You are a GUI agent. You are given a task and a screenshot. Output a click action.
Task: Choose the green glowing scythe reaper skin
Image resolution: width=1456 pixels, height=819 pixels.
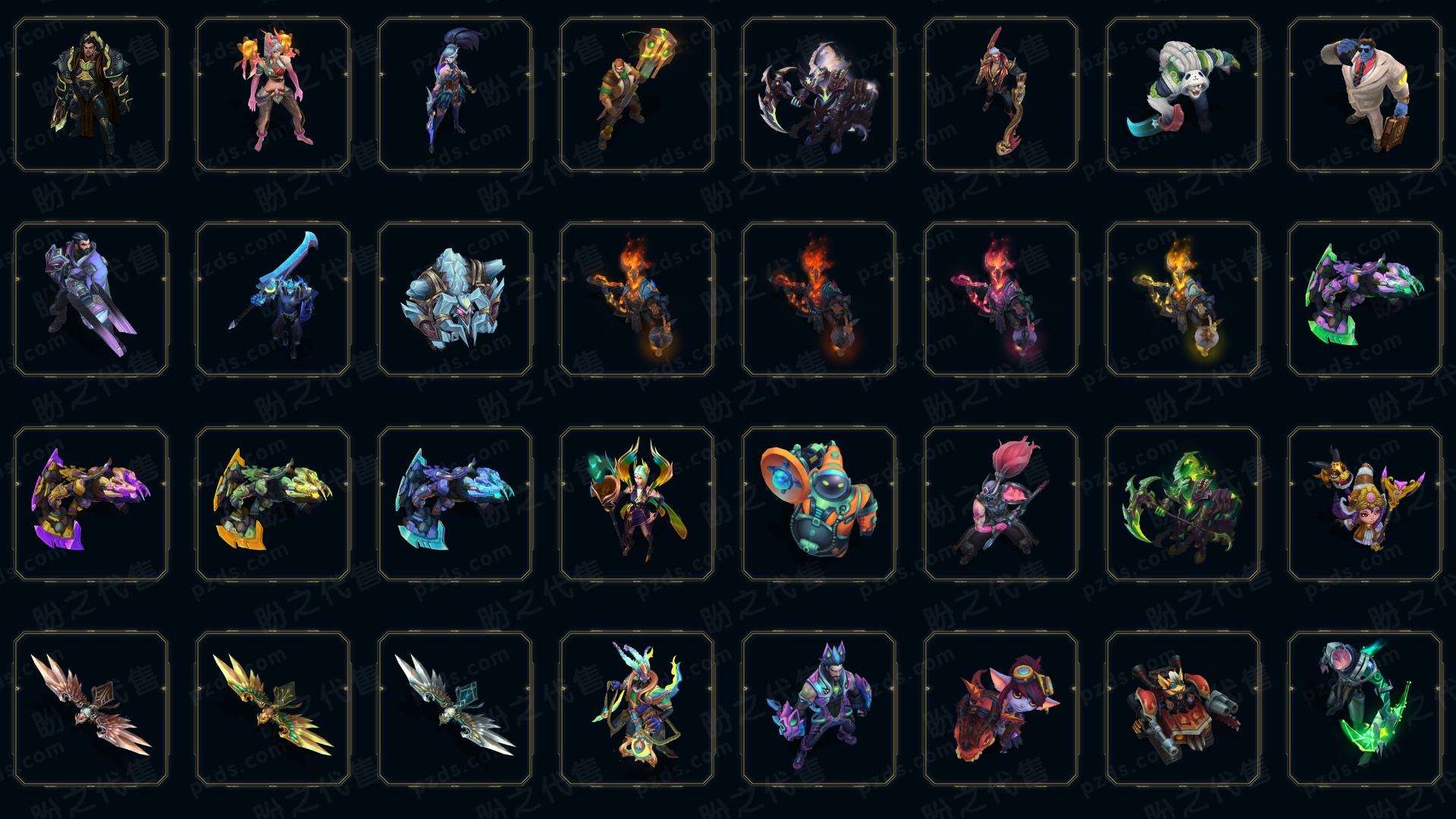[1183, 503]
